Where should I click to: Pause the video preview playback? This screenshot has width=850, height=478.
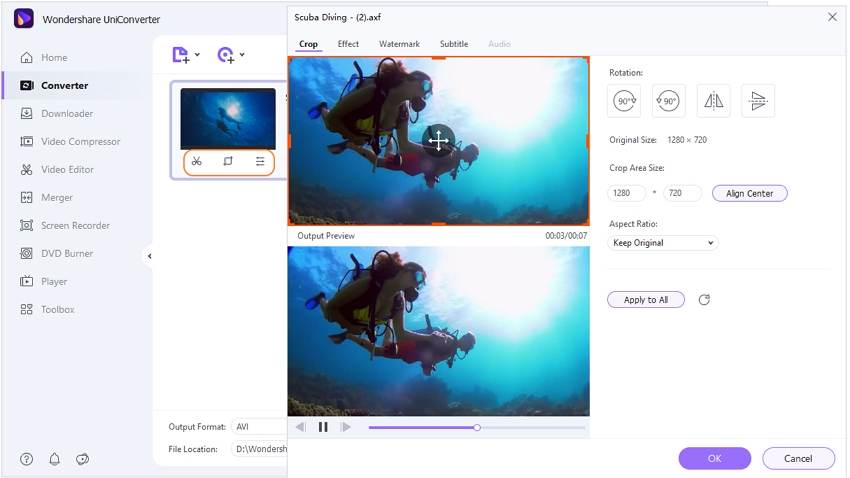323,427
